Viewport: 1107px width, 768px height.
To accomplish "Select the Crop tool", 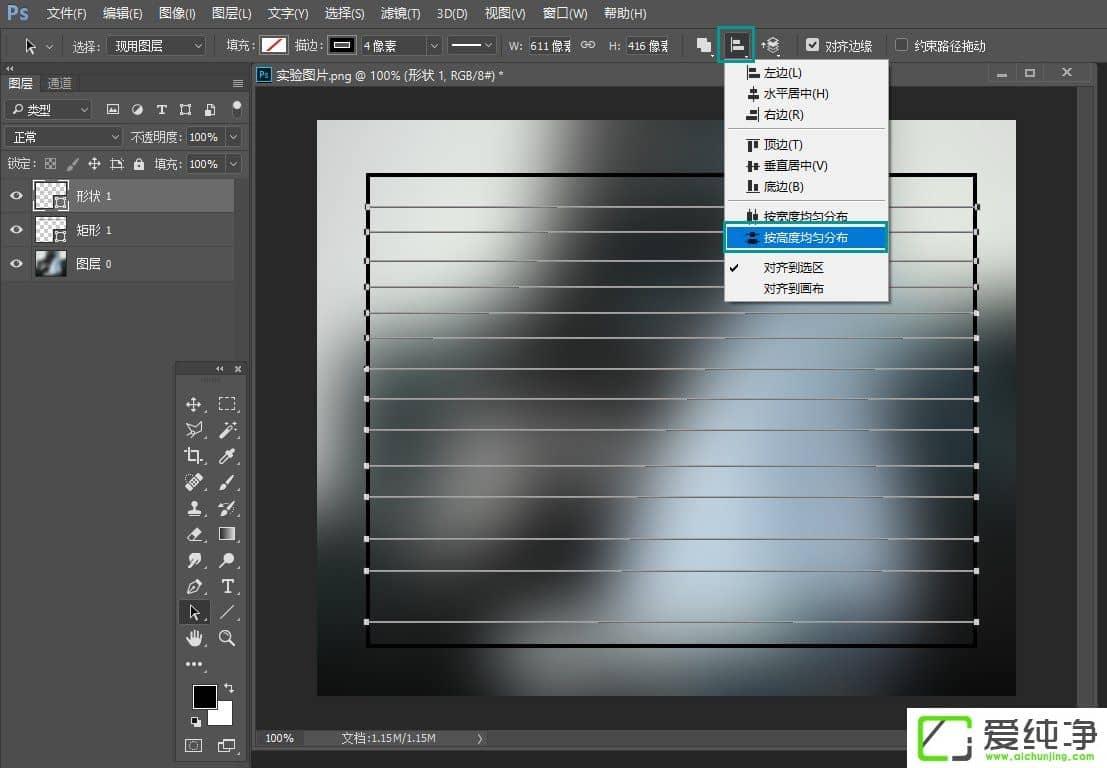I will pyautogui.click(x=194, y=455).
